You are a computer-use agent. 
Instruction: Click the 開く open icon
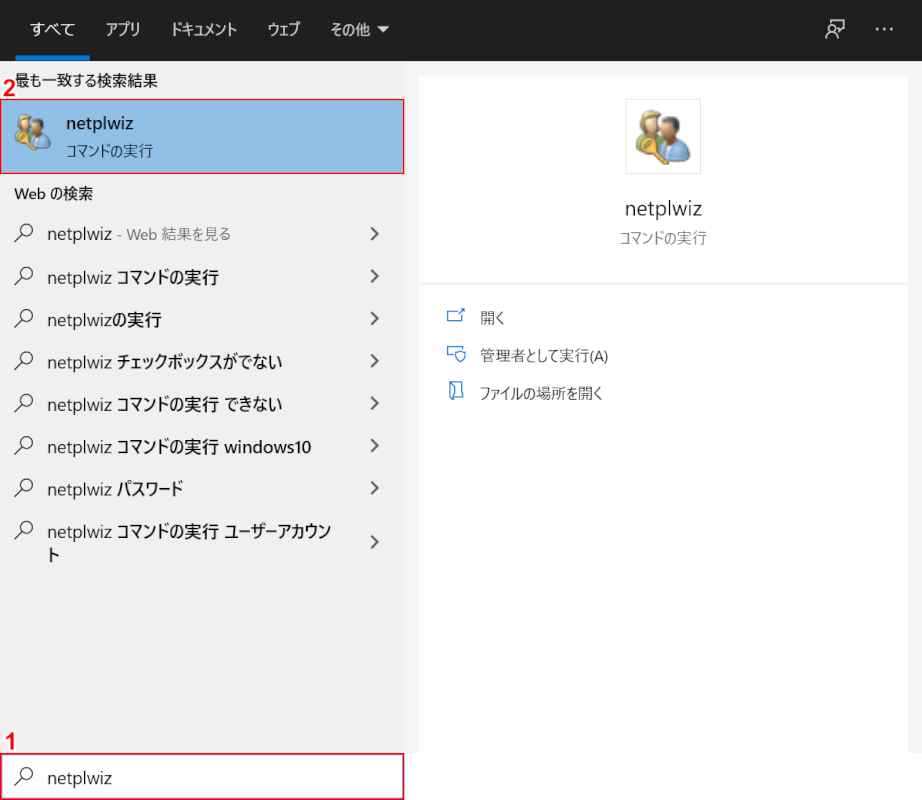coord(456,317)
